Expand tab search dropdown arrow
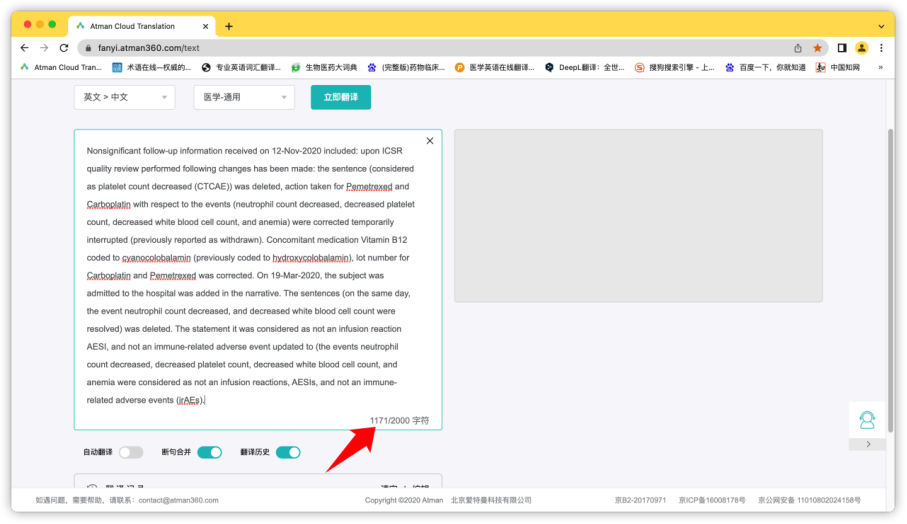Image resolution: width=907 pixels, height=524 pixels. (881, 27)
